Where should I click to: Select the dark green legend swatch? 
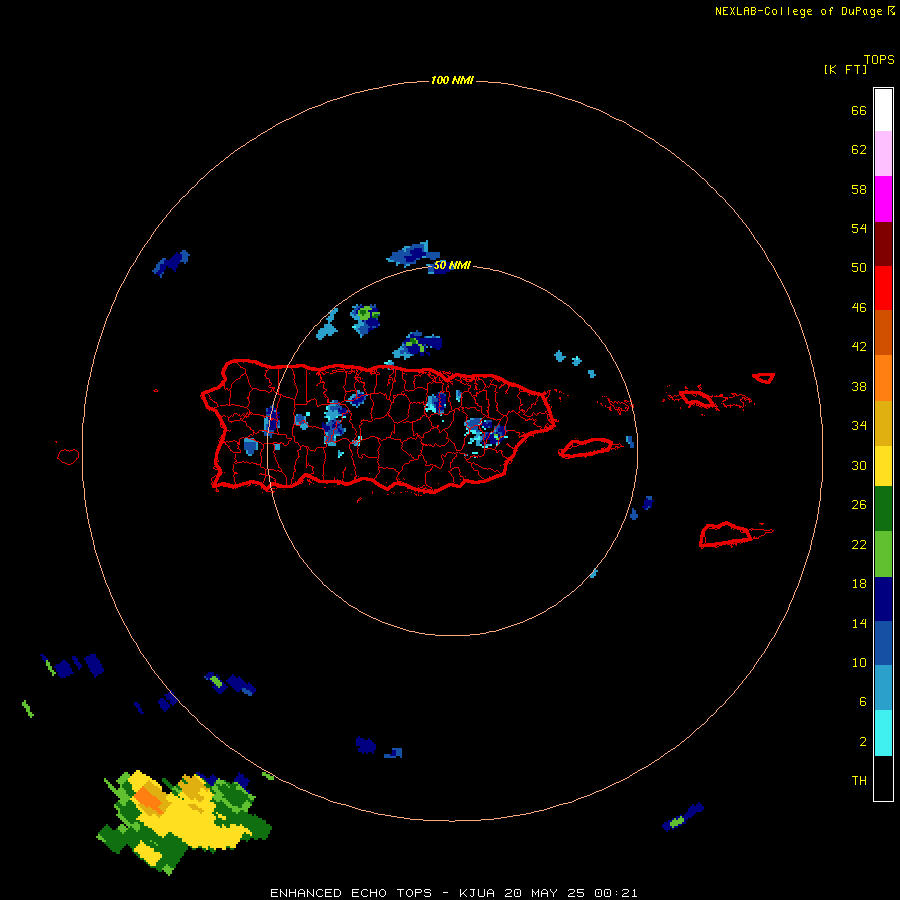883,508
